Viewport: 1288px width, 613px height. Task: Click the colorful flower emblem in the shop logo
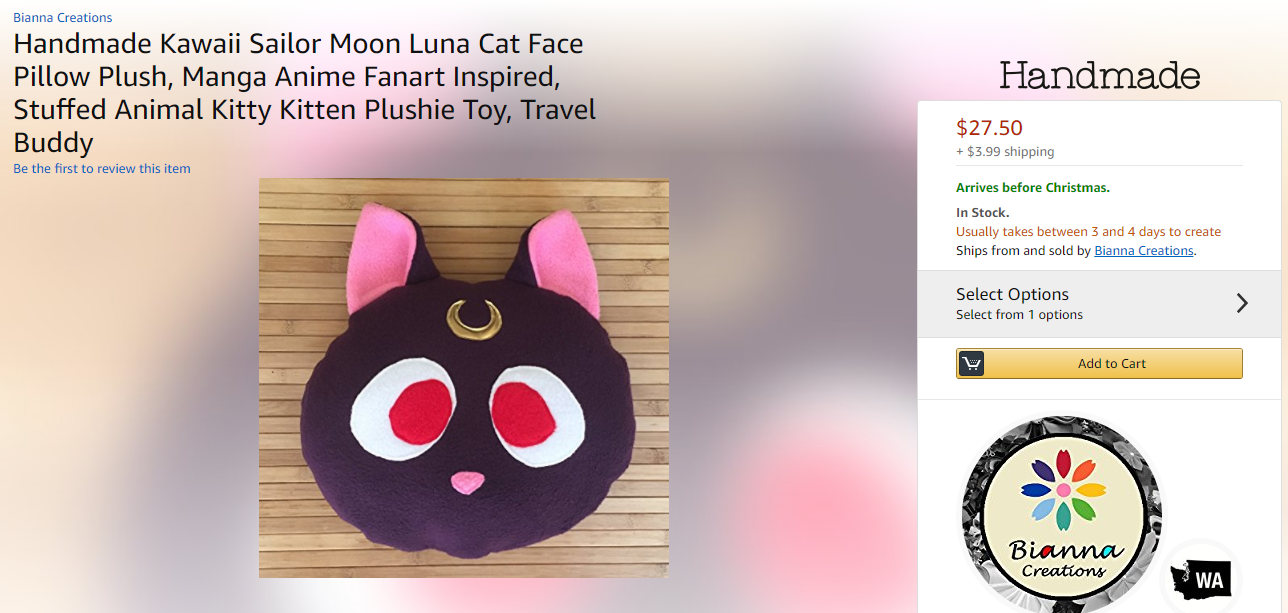coord(1062,490)
